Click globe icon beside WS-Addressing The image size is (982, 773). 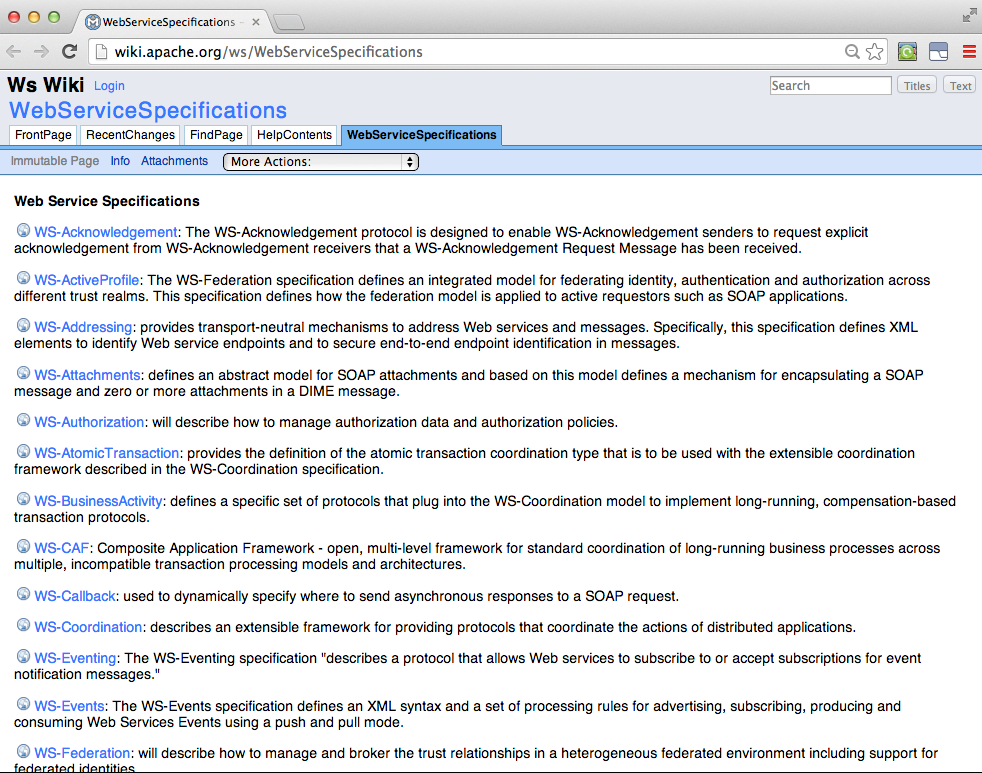coord(23,325)
